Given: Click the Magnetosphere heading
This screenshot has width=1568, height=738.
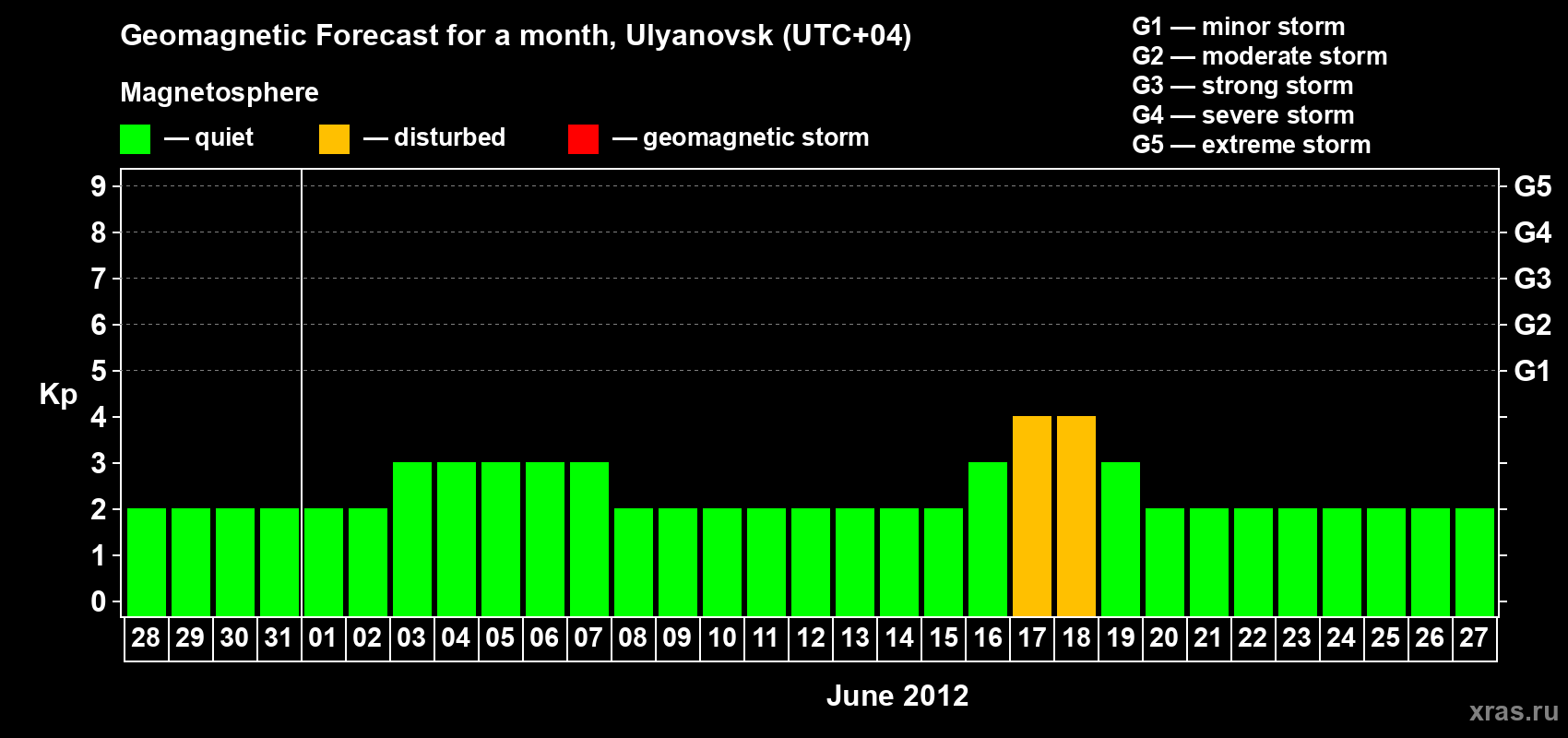Looking at the screenshot, I should click(220, 92).
